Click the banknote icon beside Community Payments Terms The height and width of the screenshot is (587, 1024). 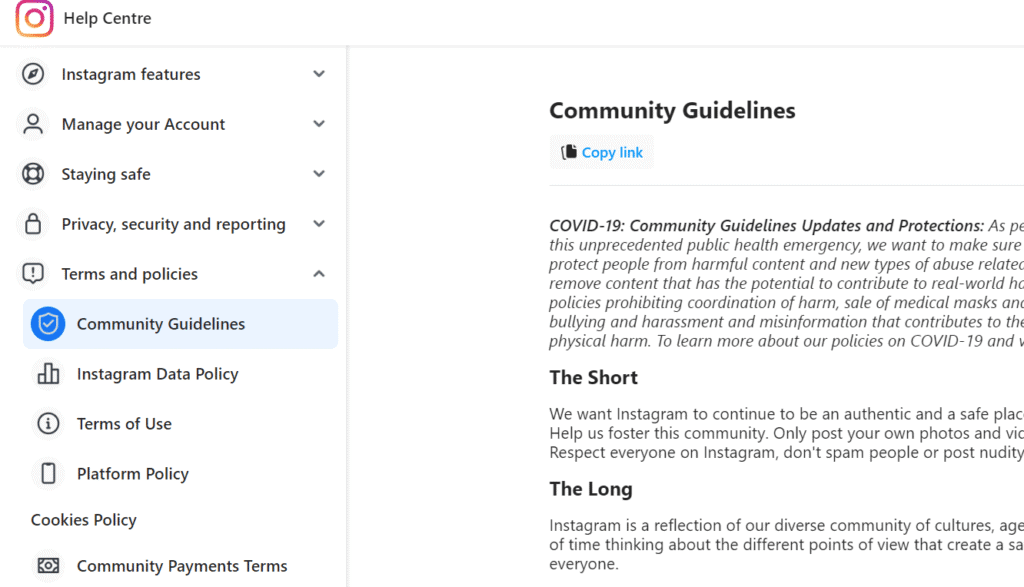pyautogui.click(x=48, y=566)
